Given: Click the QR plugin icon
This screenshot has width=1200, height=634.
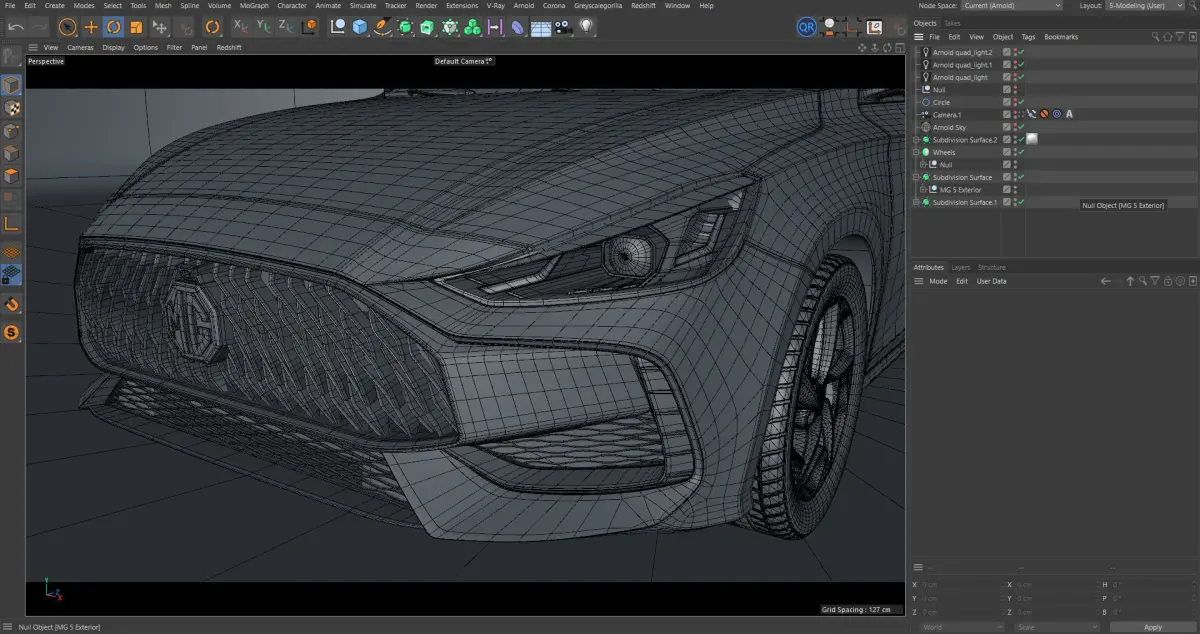Looking at the screenshot, I should pyautogui.click(x=806, y=27).
